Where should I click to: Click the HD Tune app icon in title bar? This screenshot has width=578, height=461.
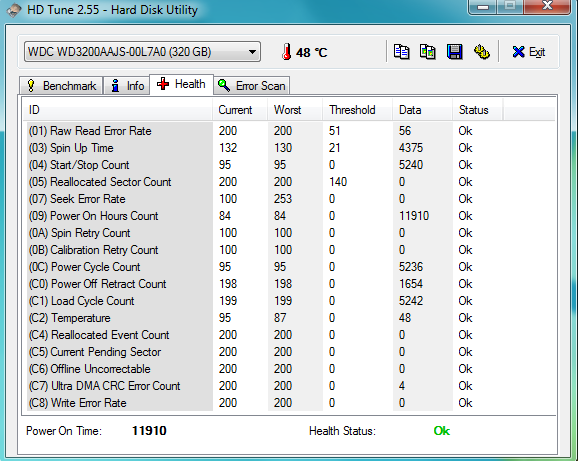(x=14, y=10)
